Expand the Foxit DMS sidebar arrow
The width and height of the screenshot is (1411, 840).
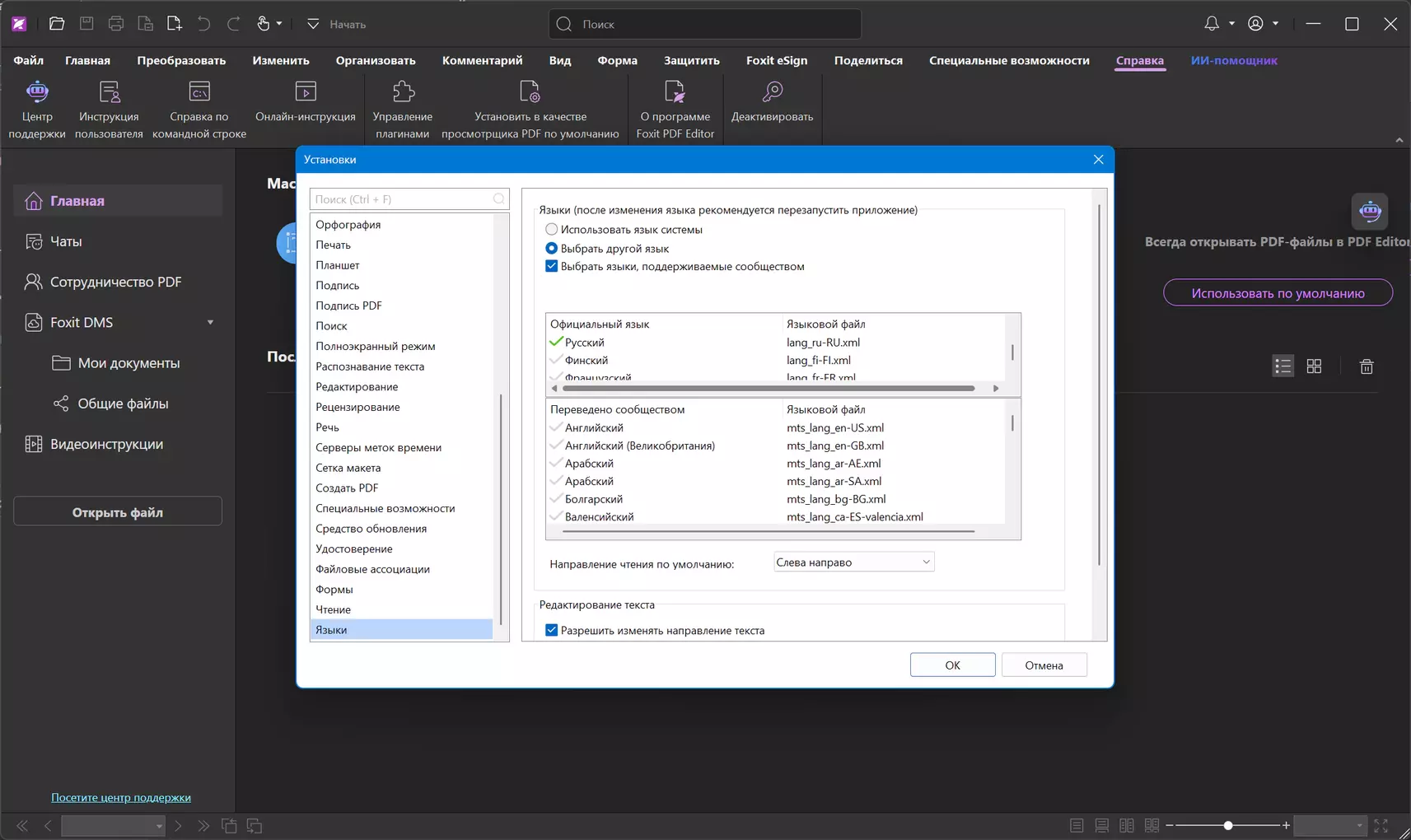click(x=210, y=323)
